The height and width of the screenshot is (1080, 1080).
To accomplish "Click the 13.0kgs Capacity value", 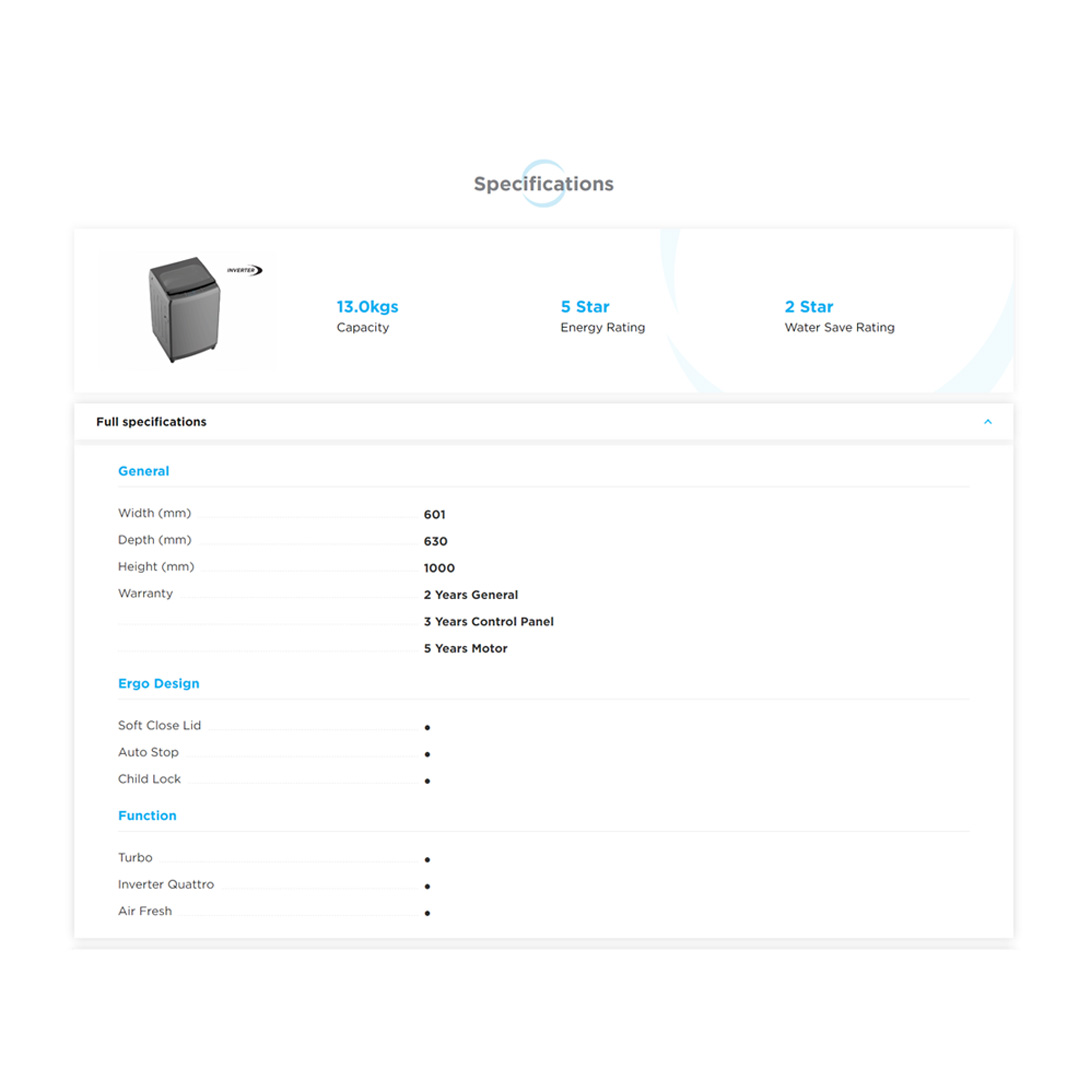I will coord(366,307).
